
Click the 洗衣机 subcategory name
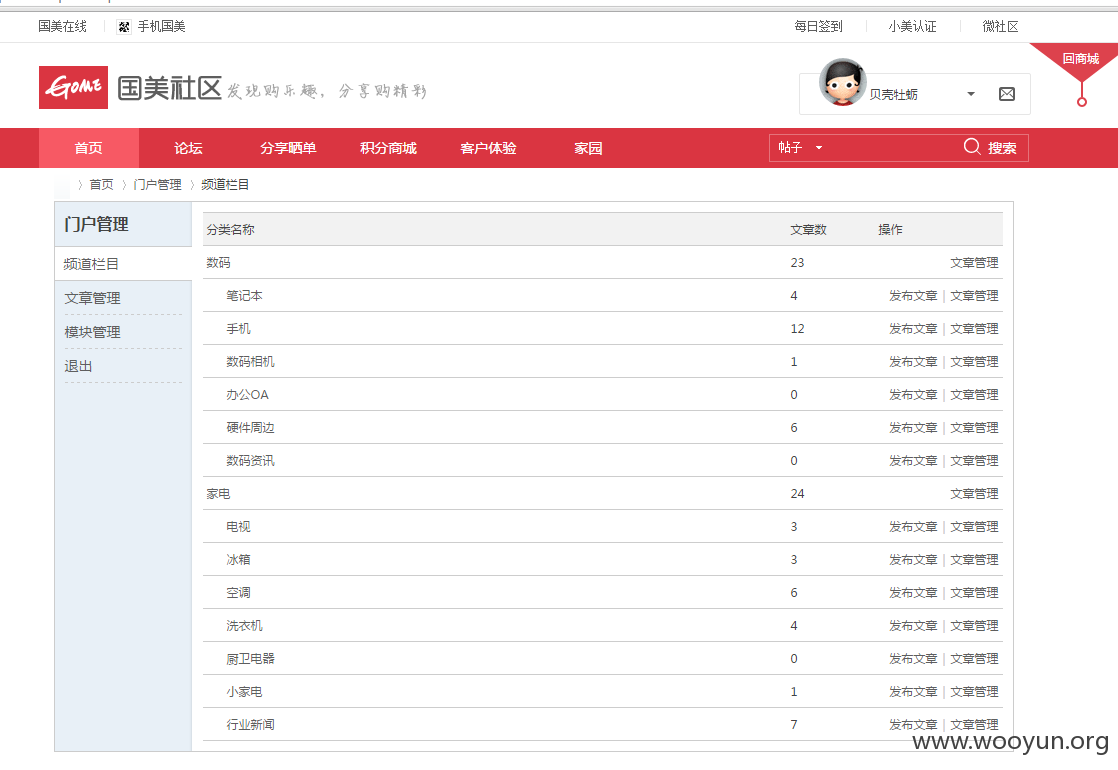tap(245, 626)
